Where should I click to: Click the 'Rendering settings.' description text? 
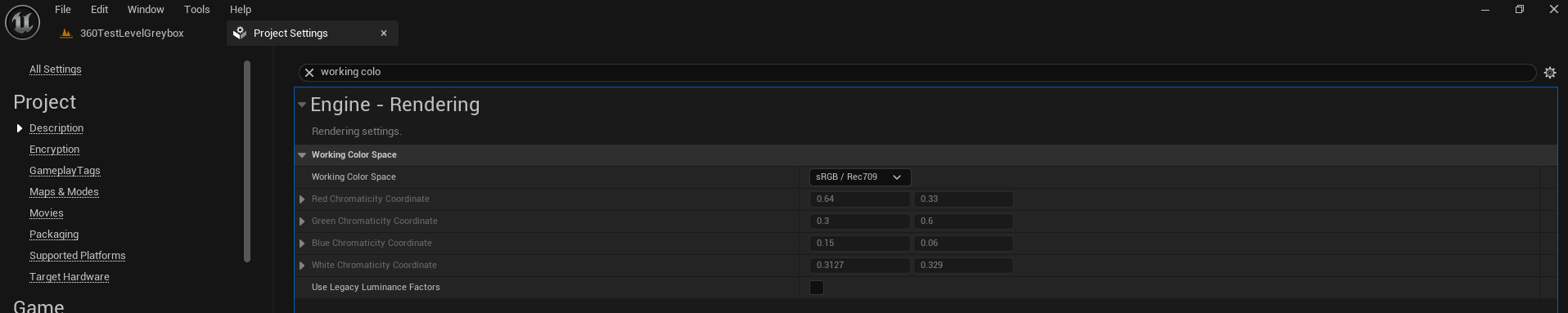(x=357, y=132)
